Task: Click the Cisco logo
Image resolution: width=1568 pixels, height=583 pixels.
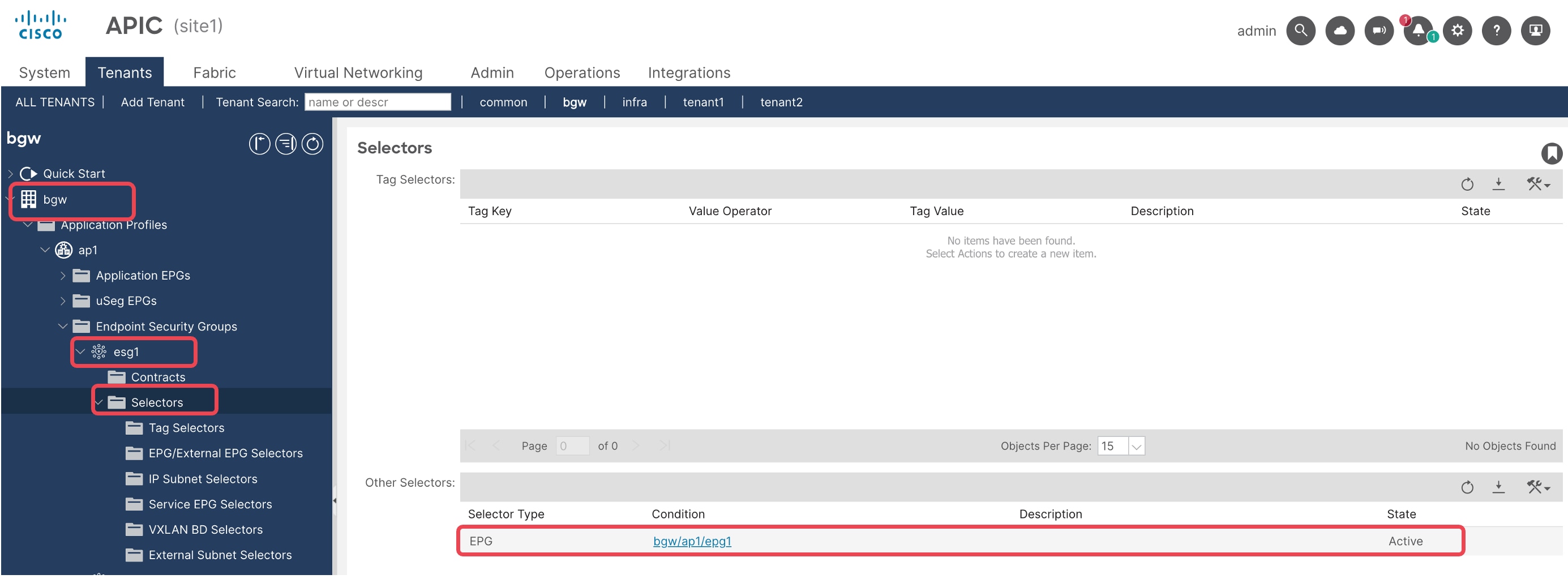Action: coord(40,25)
